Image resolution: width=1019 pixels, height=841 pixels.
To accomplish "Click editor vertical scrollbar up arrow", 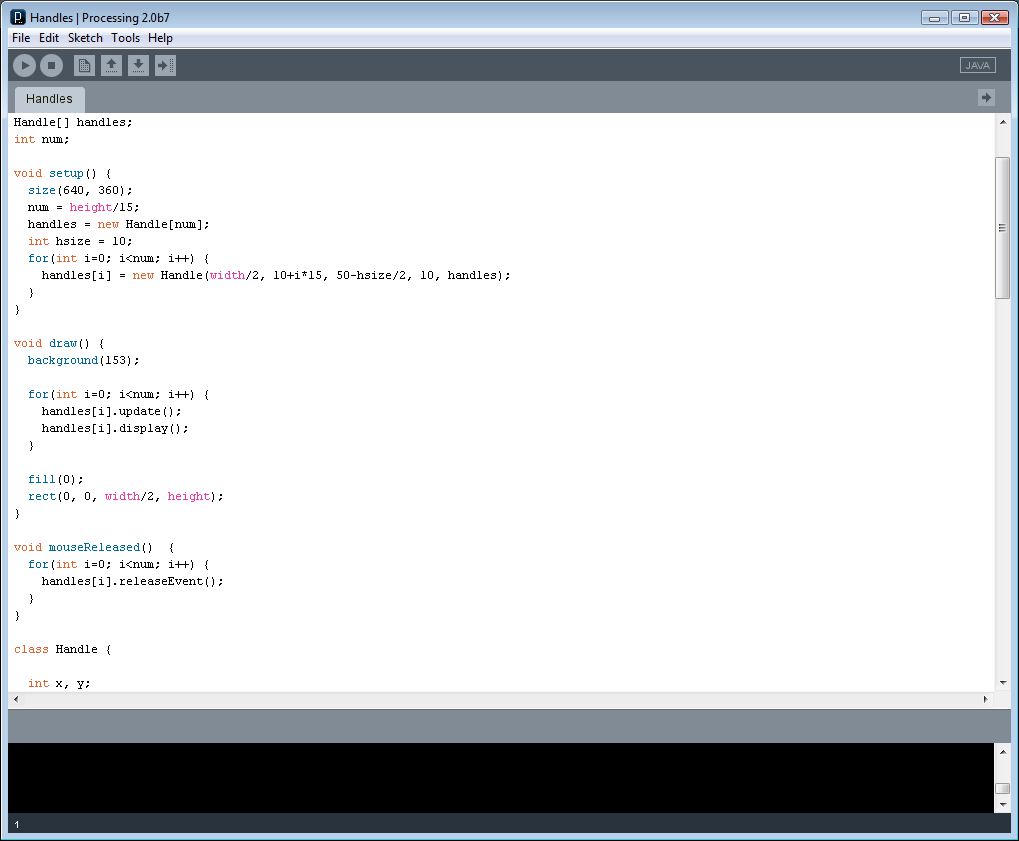I will pyautogui.click(x=1003, y=122).
